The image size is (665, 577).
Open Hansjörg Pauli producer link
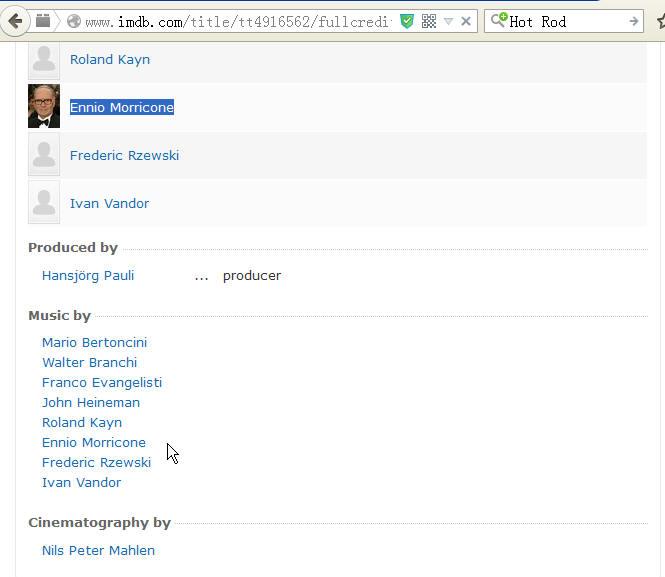[x=88, y=276]
